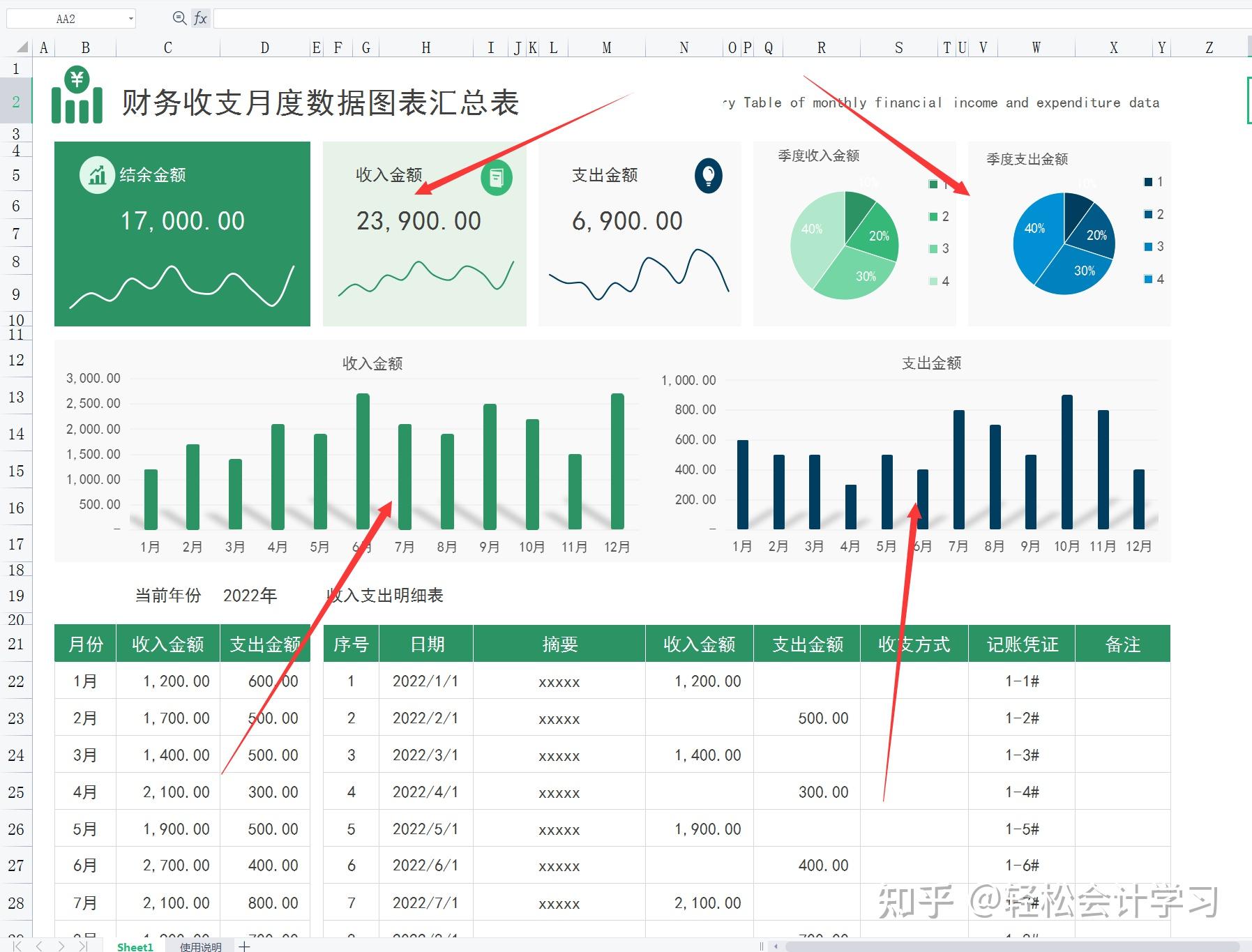Click expense cell 800.00 for 7月
The width and height of the screenshot is (1252, 952).
(x=265, y=902)
